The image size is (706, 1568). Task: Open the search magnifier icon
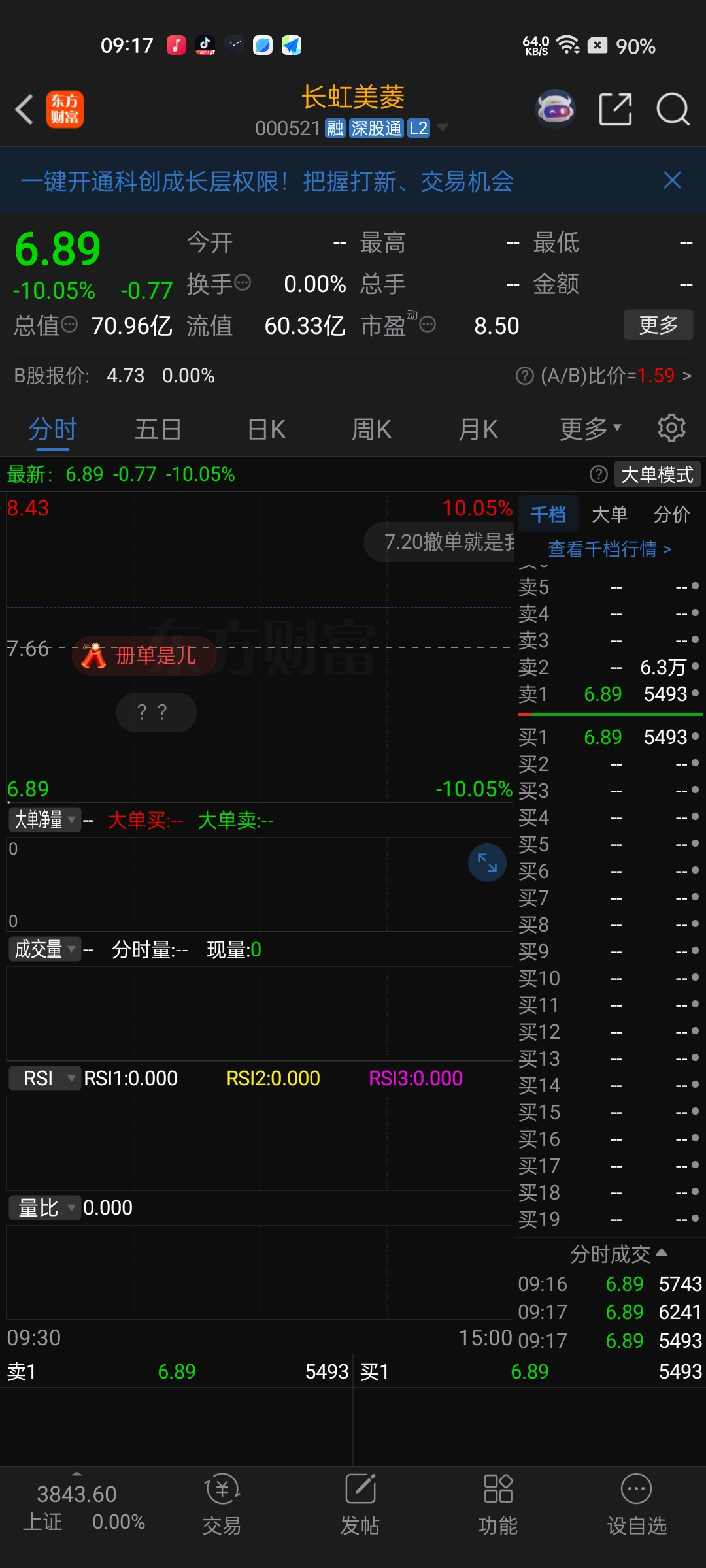[x=673, y=109]
